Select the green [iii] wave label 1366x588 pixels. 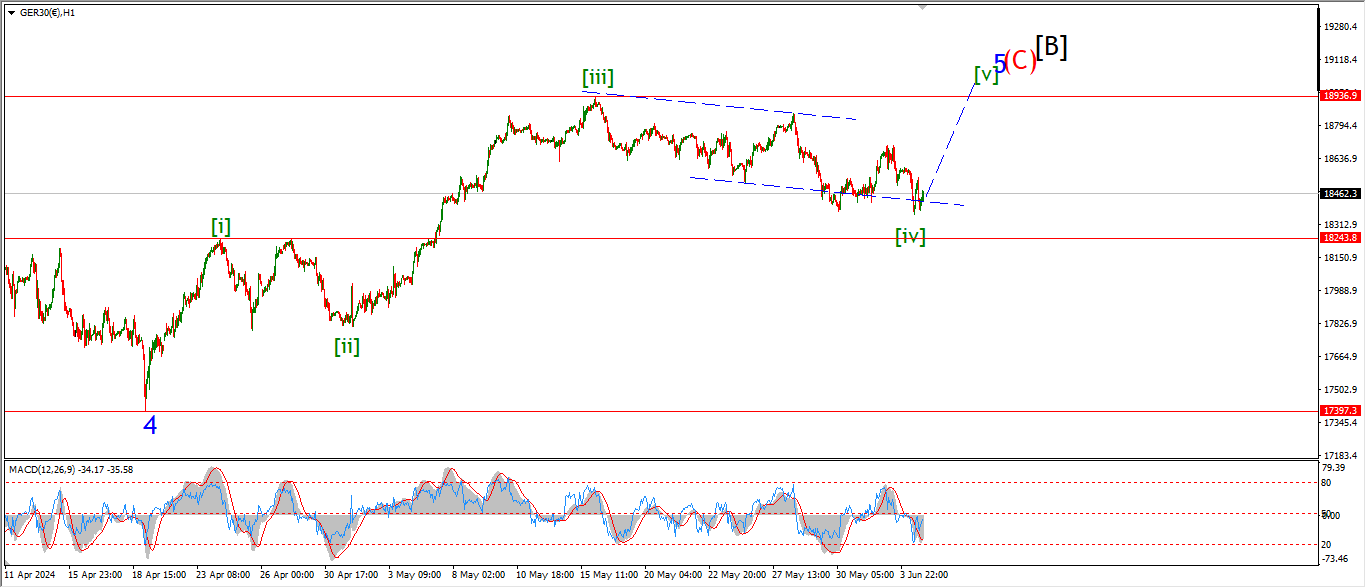point(598,77)
